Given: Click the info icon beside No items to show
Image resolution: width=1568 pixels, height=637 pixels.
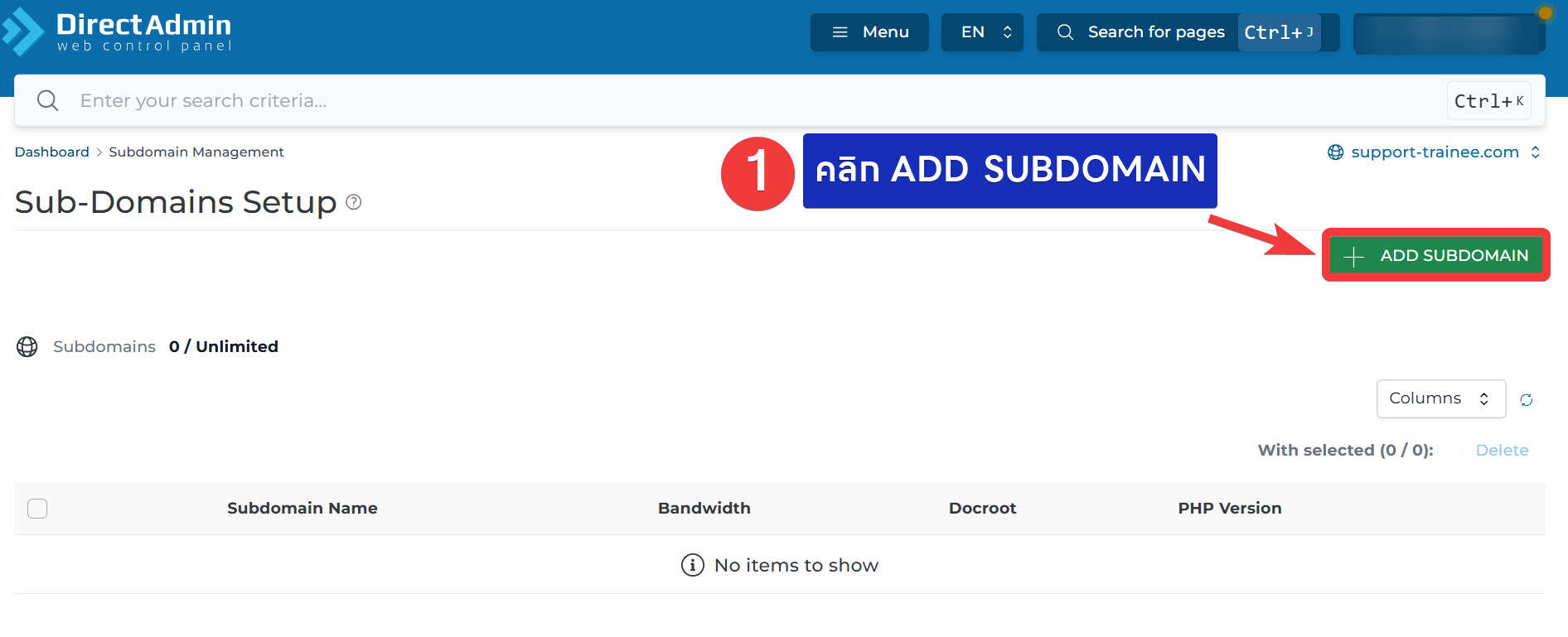Looking at the screenshot, I should (692, 565).
